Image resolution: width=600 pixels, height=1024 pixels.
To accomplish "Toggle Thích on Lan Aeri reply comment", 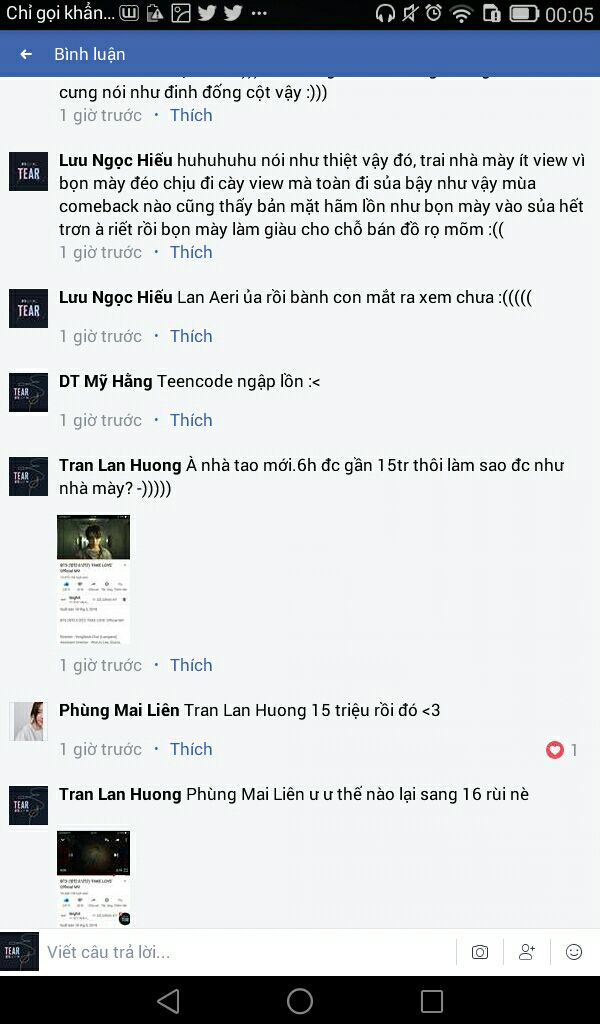I will 191,336.
